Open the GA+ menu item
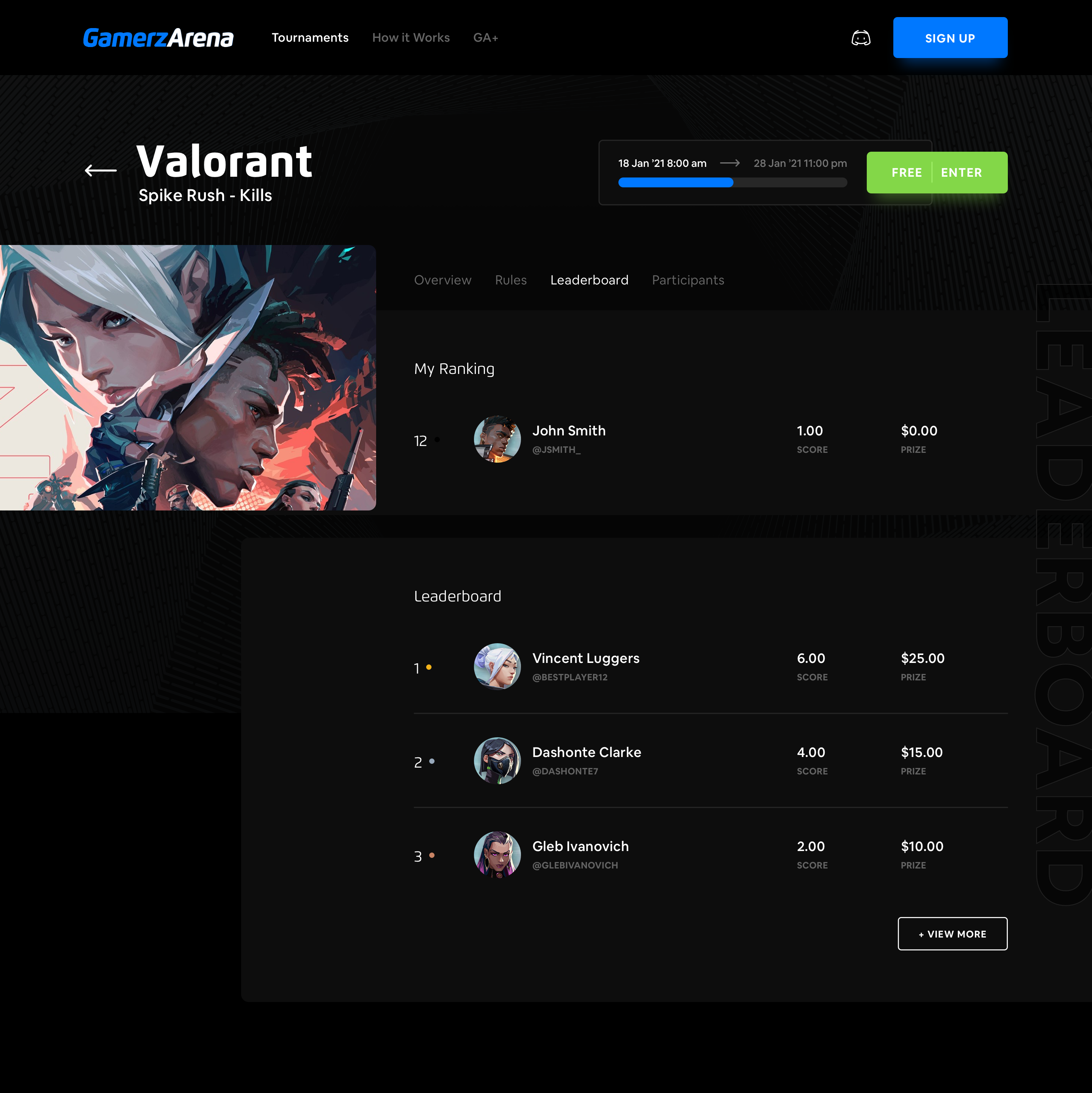 486,38
